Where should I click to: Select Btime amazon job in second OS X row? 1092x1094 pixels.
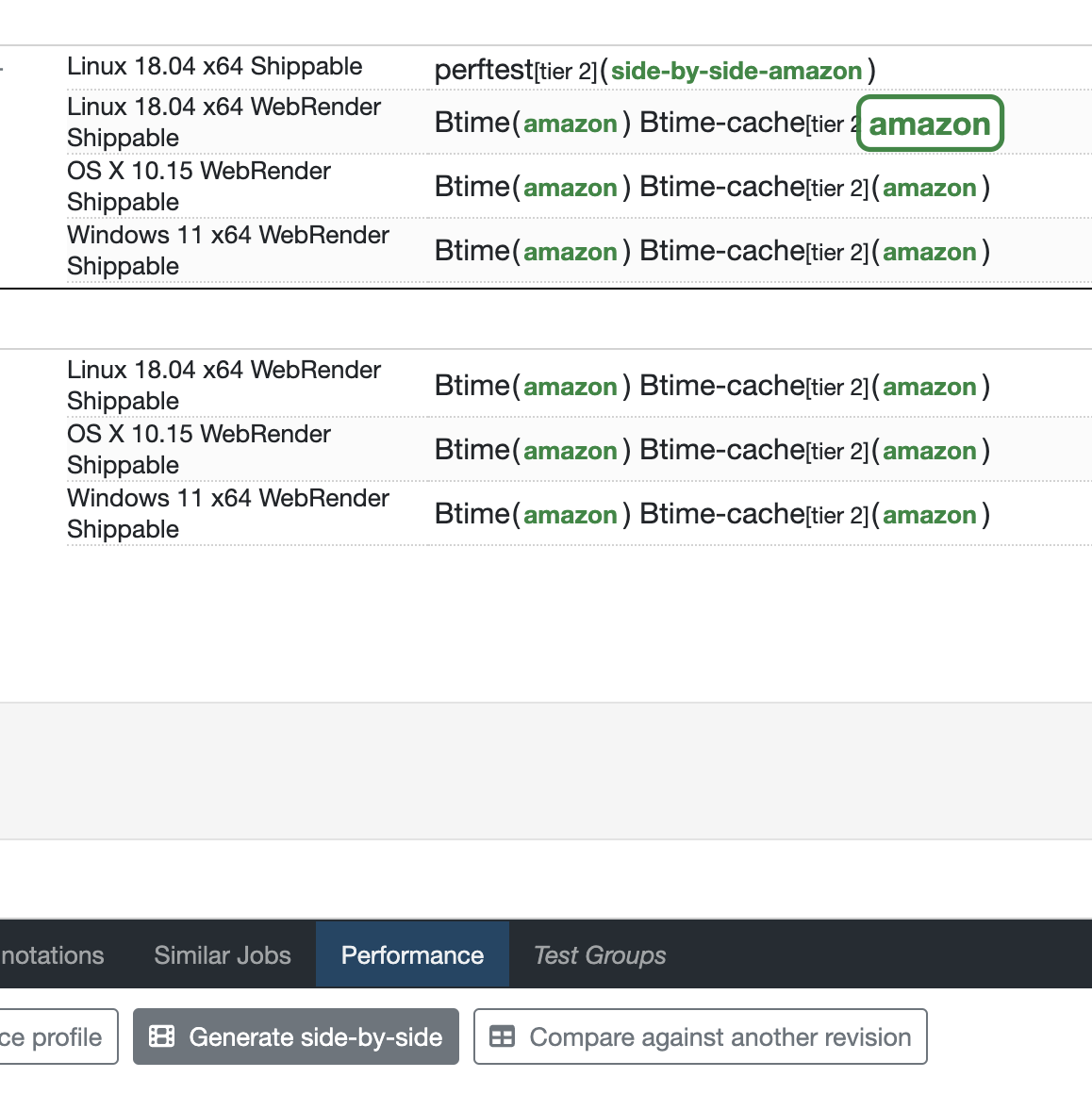[570, 451]
